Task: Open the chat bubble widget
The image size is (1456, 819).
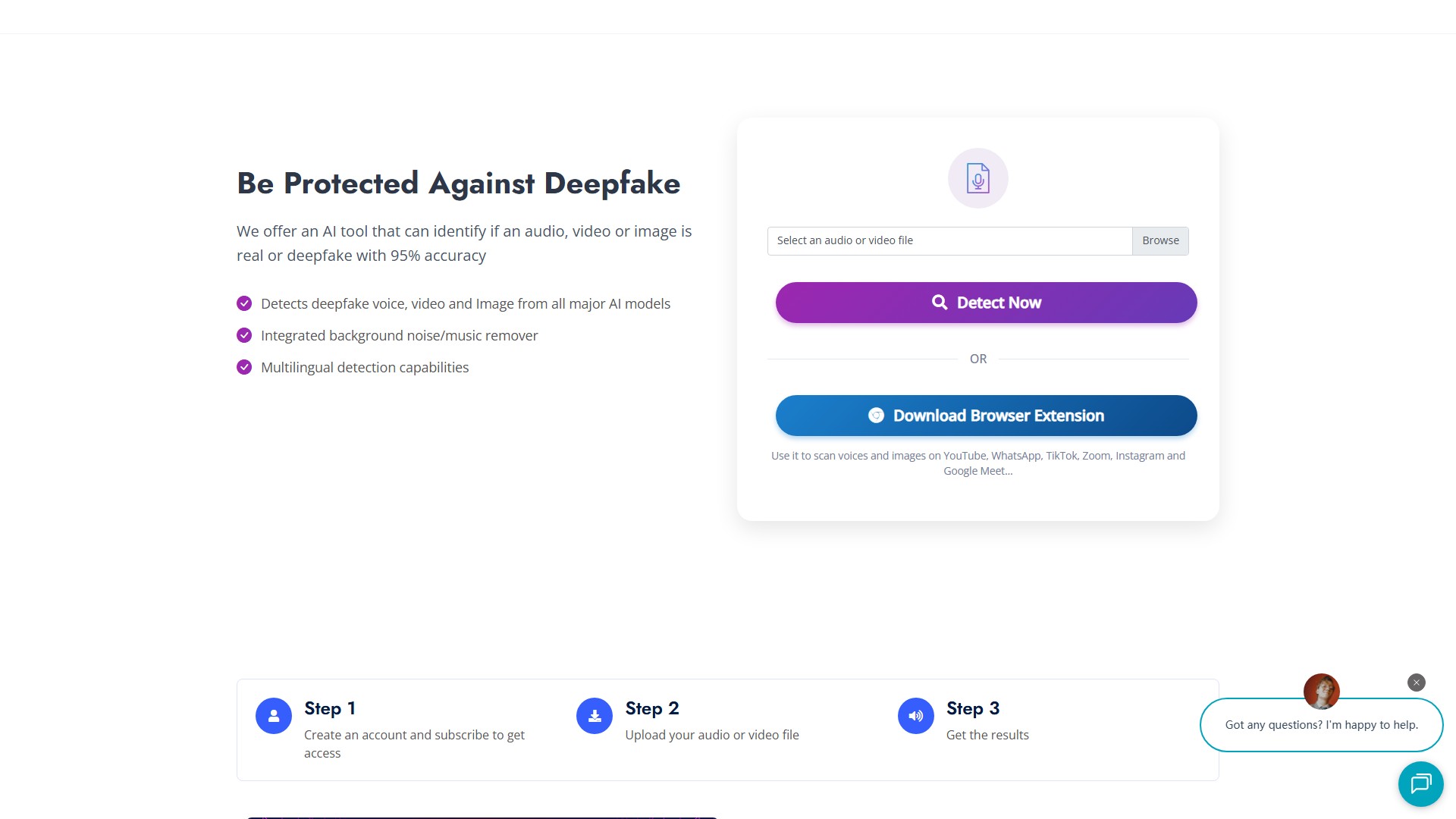Action: [1421, 784]
